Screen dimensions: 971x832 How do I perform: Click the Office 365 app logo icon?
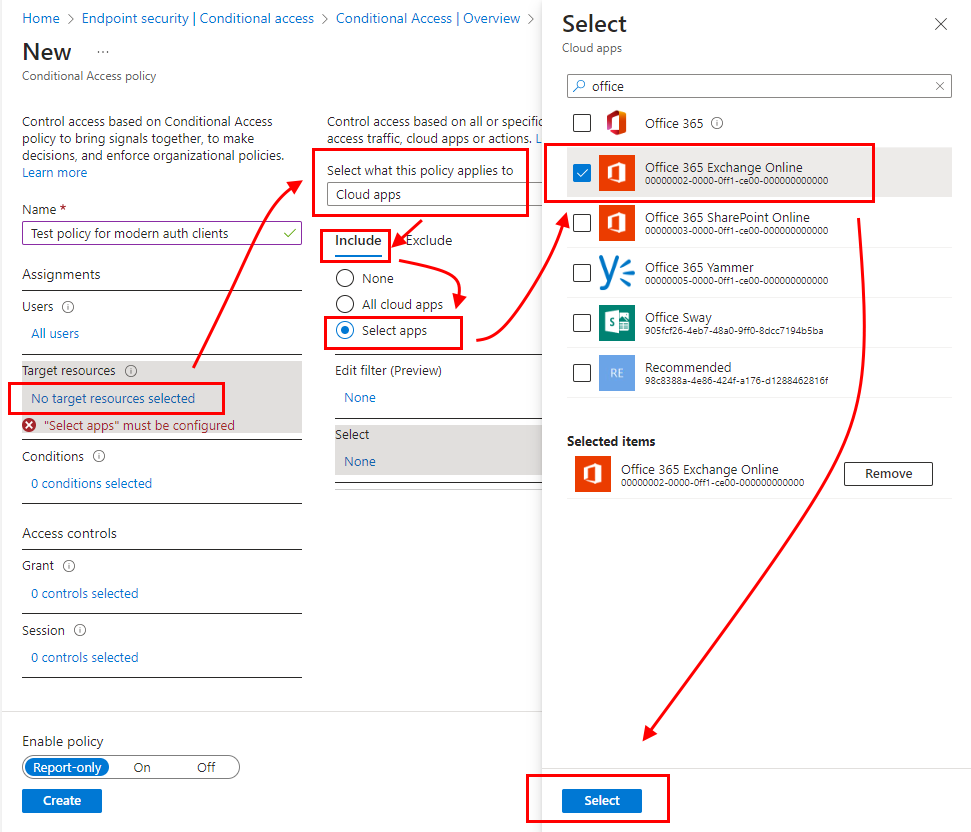pos(616,123)
